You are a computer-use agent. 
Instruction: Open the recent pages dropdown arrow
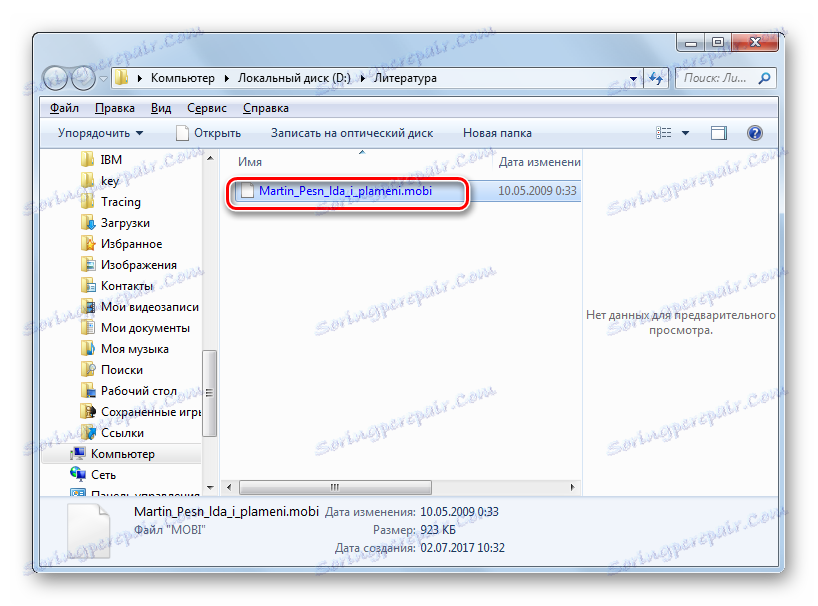[103, 79]
